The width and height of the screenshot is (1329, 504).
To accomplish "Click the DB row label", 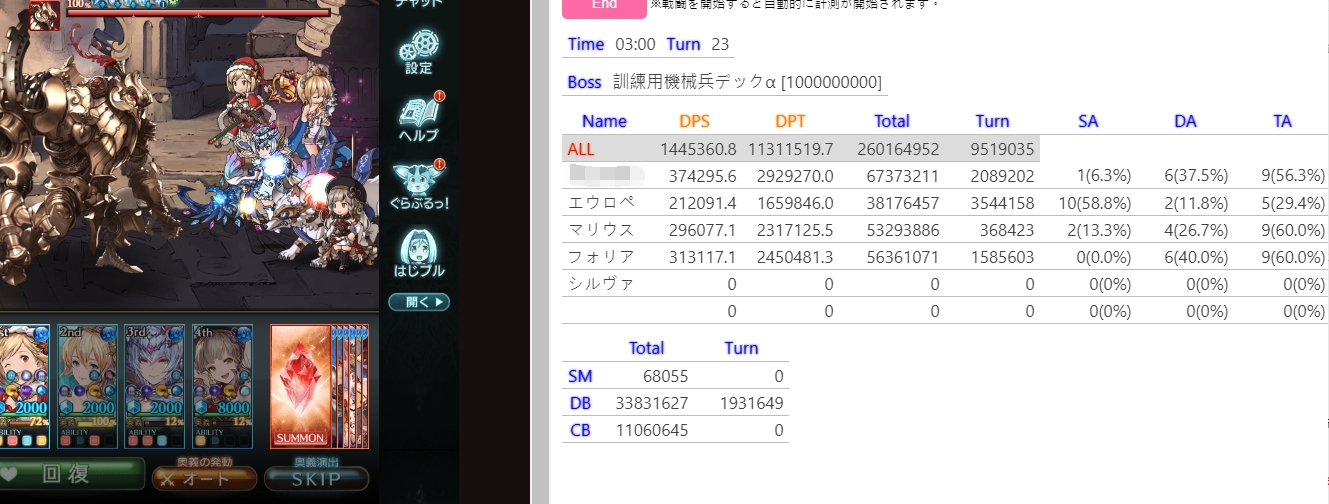I will (580, 403).
